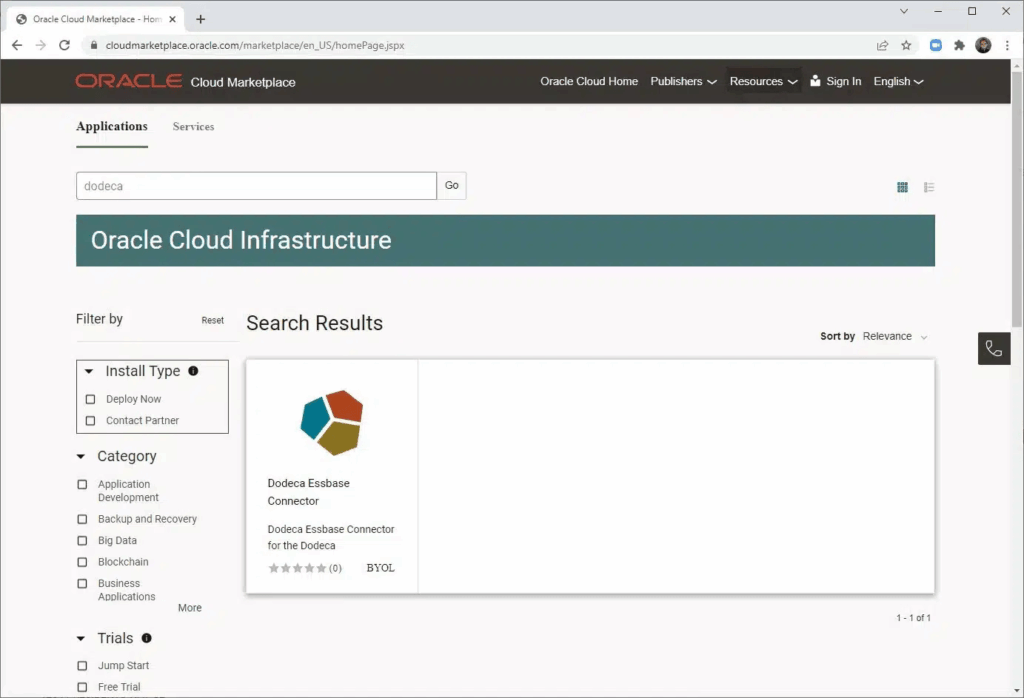Open the Sort by Relevance dropdown

click(894, 337)
